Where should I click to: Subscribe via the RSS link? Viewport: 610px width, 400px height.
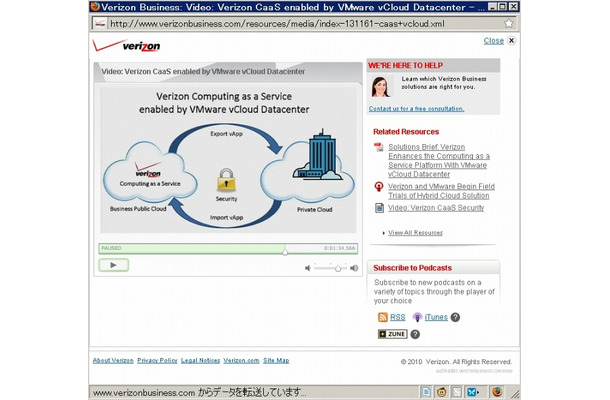click(398, 317)
